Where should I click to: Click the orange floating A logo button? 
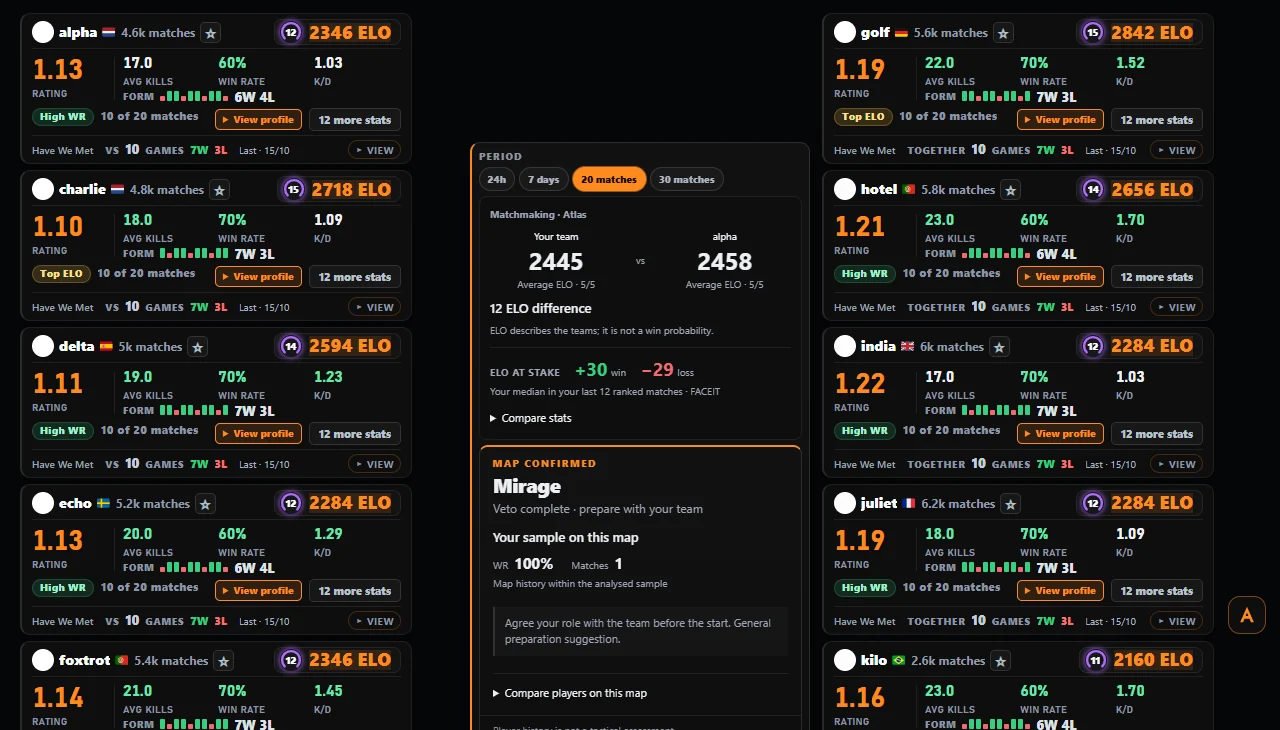(1246, 615)
